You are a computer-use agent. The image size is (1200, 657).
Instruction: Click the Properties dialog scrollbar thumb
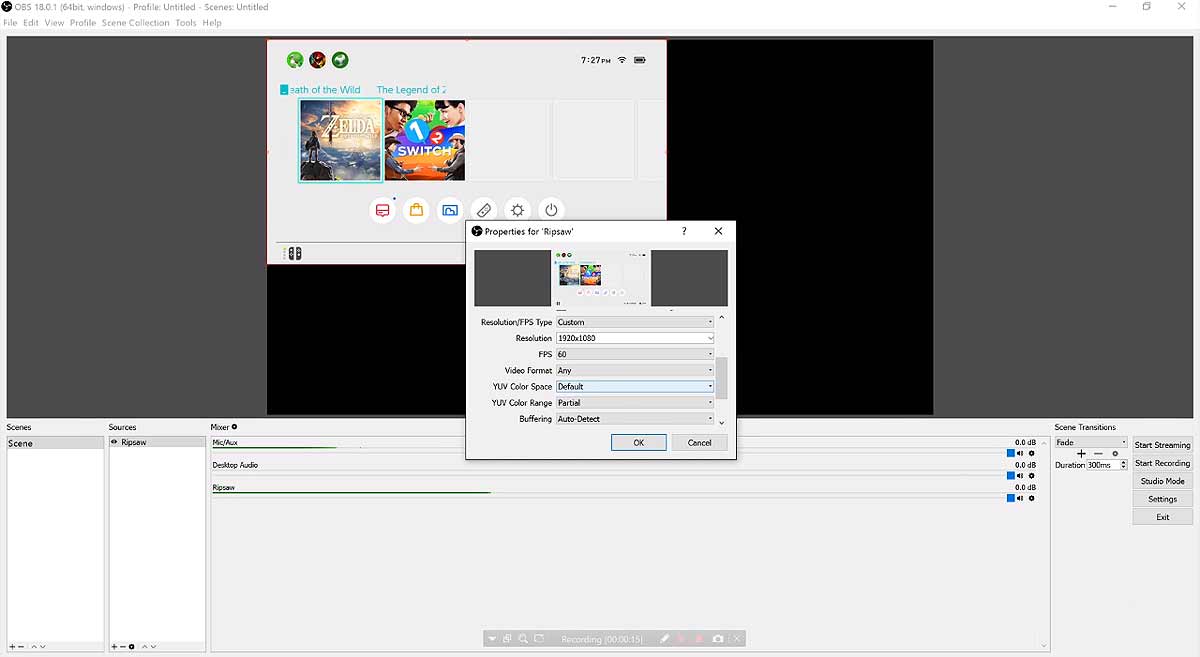point(722,378)
